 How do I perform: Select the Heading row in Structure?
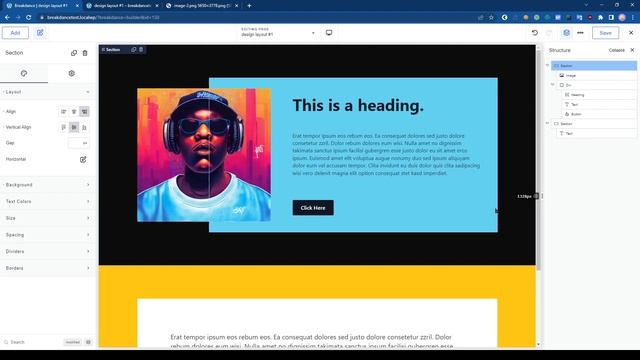(599, 95)
